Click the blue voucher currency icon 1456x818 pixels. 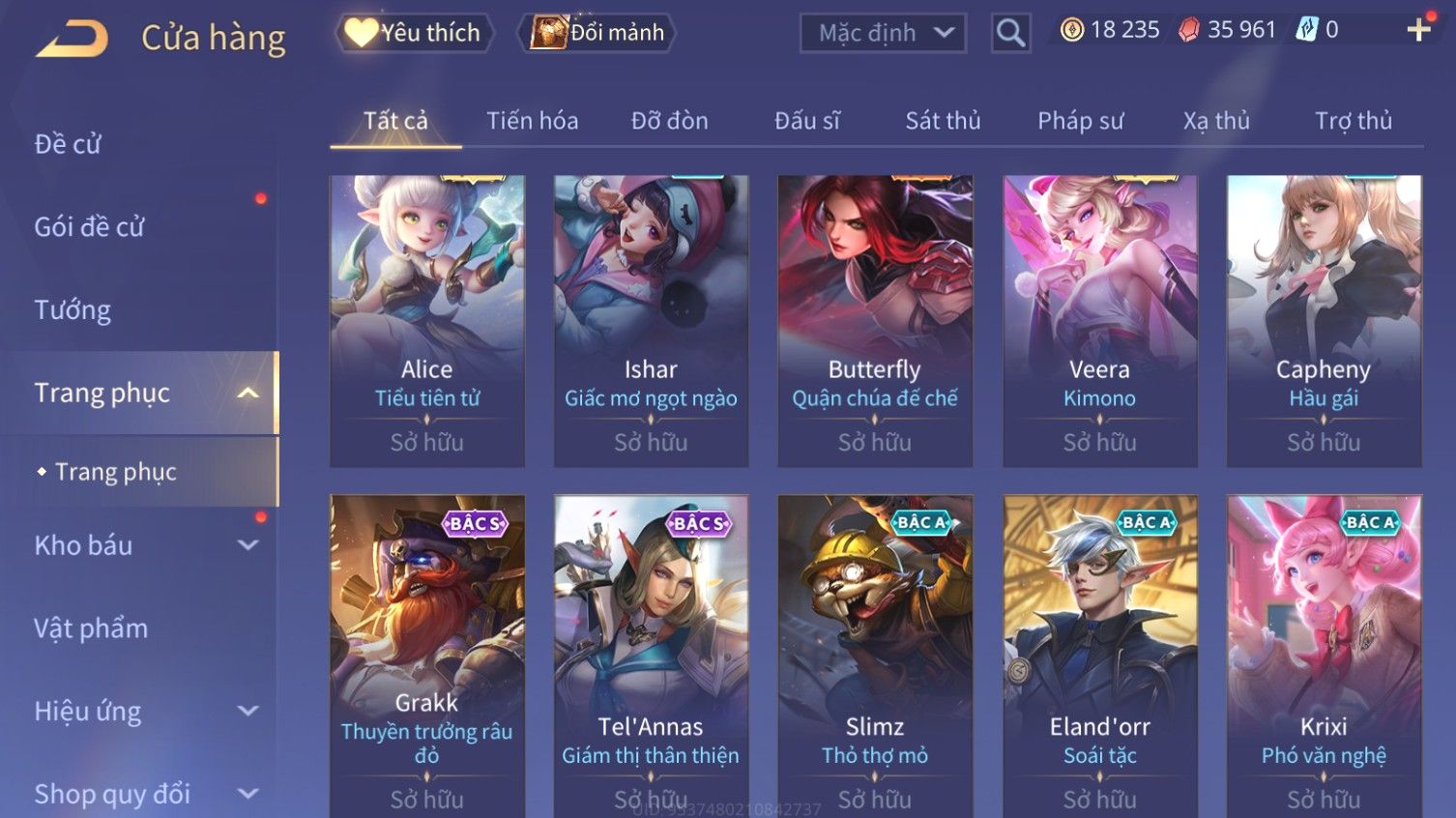click(x=1307, y=30)
